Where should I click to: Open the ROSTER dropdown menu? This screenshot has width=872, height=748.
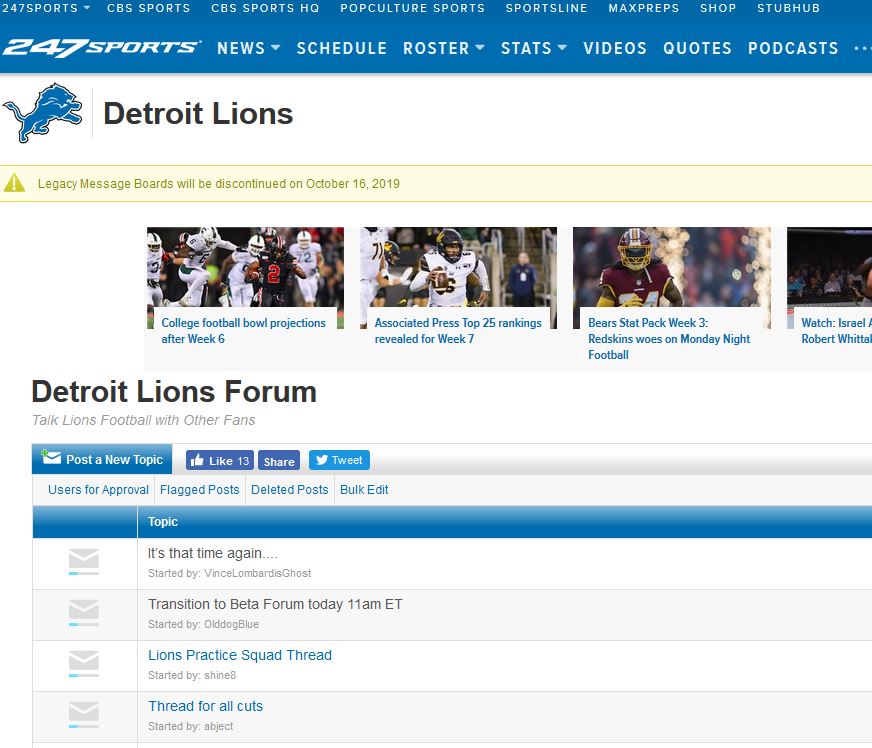point(443,48)
